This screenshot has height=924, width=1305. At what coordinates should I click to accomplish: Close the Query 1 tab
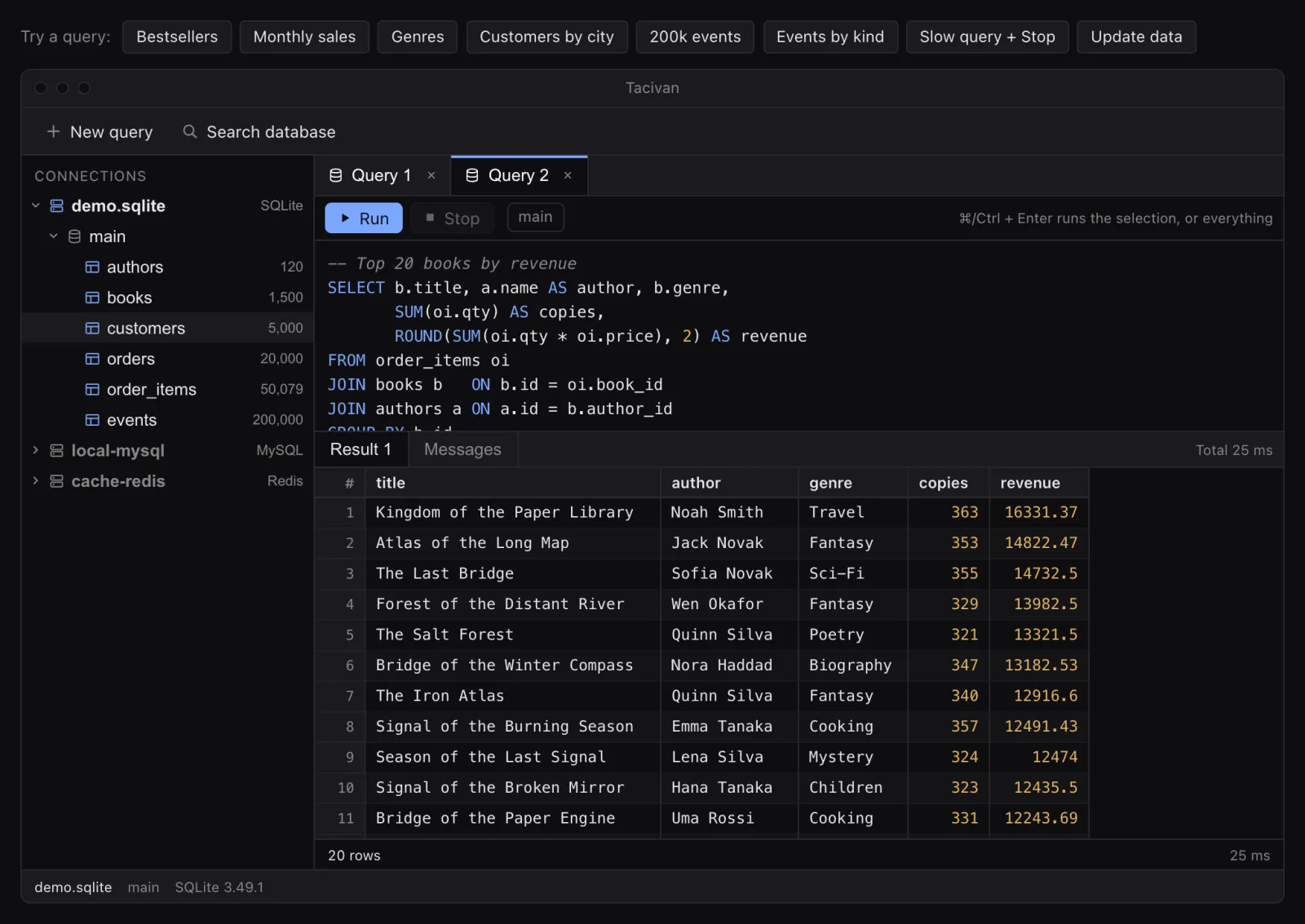pyautogui.click(x=431, y=175)
